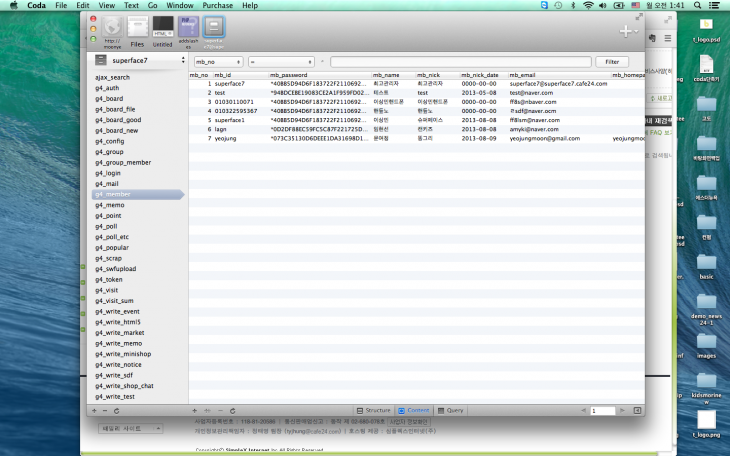Switch to Query view

pyautogui.click(x=450, y=411)
